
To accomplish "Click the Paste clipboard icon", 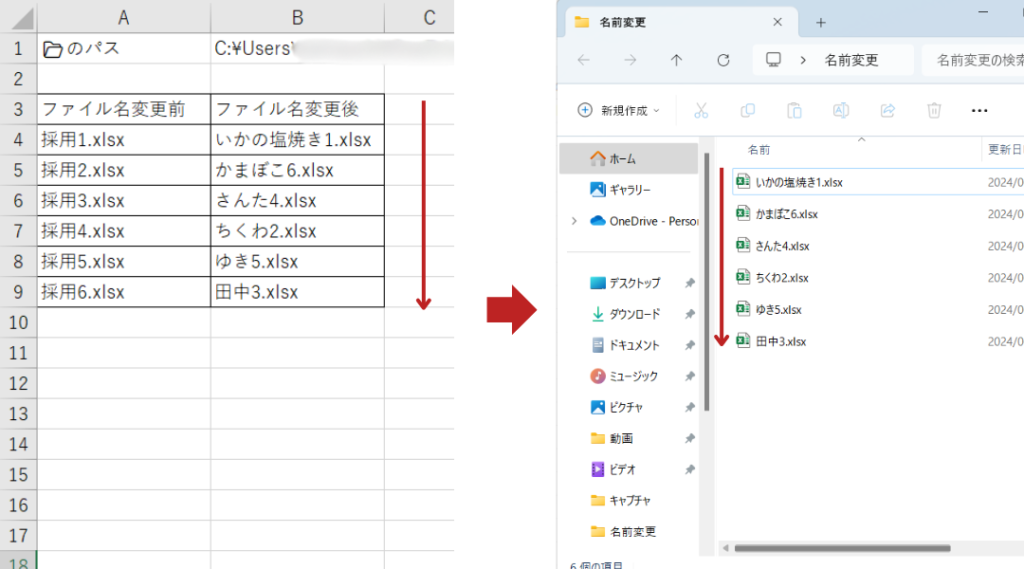I will (794, 110).
